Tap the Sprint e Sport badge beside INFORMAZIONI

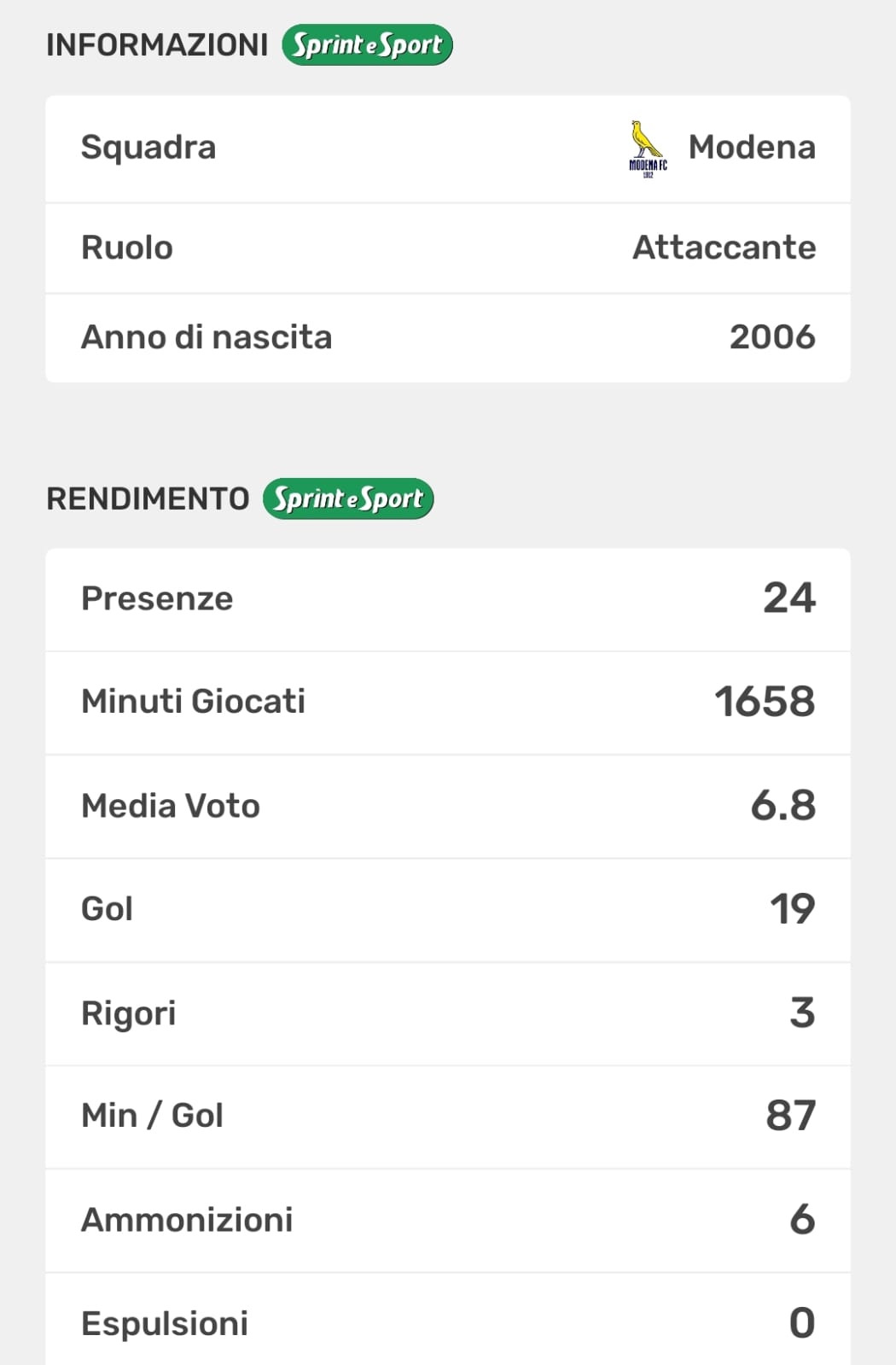(x=367, y=45)
